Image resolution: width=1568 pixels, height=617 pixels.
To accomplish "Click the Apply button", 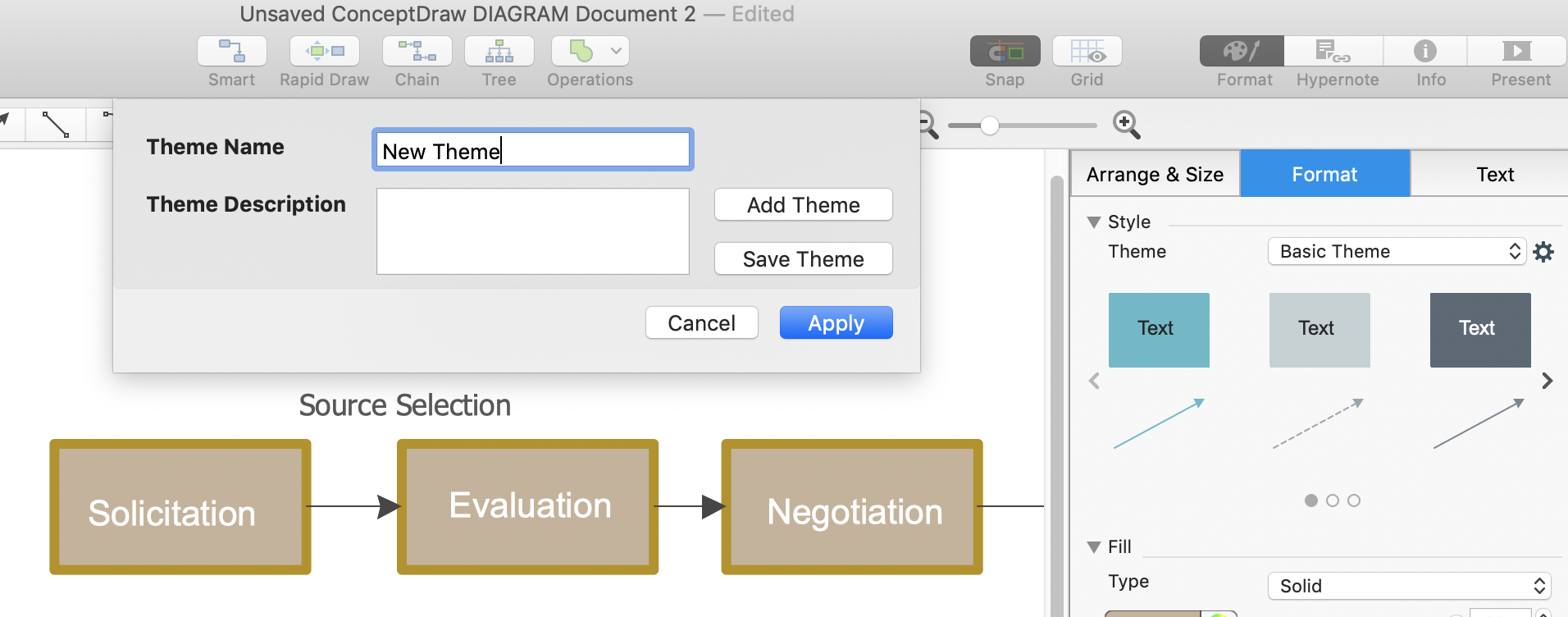I will click(x=836, y=323).
